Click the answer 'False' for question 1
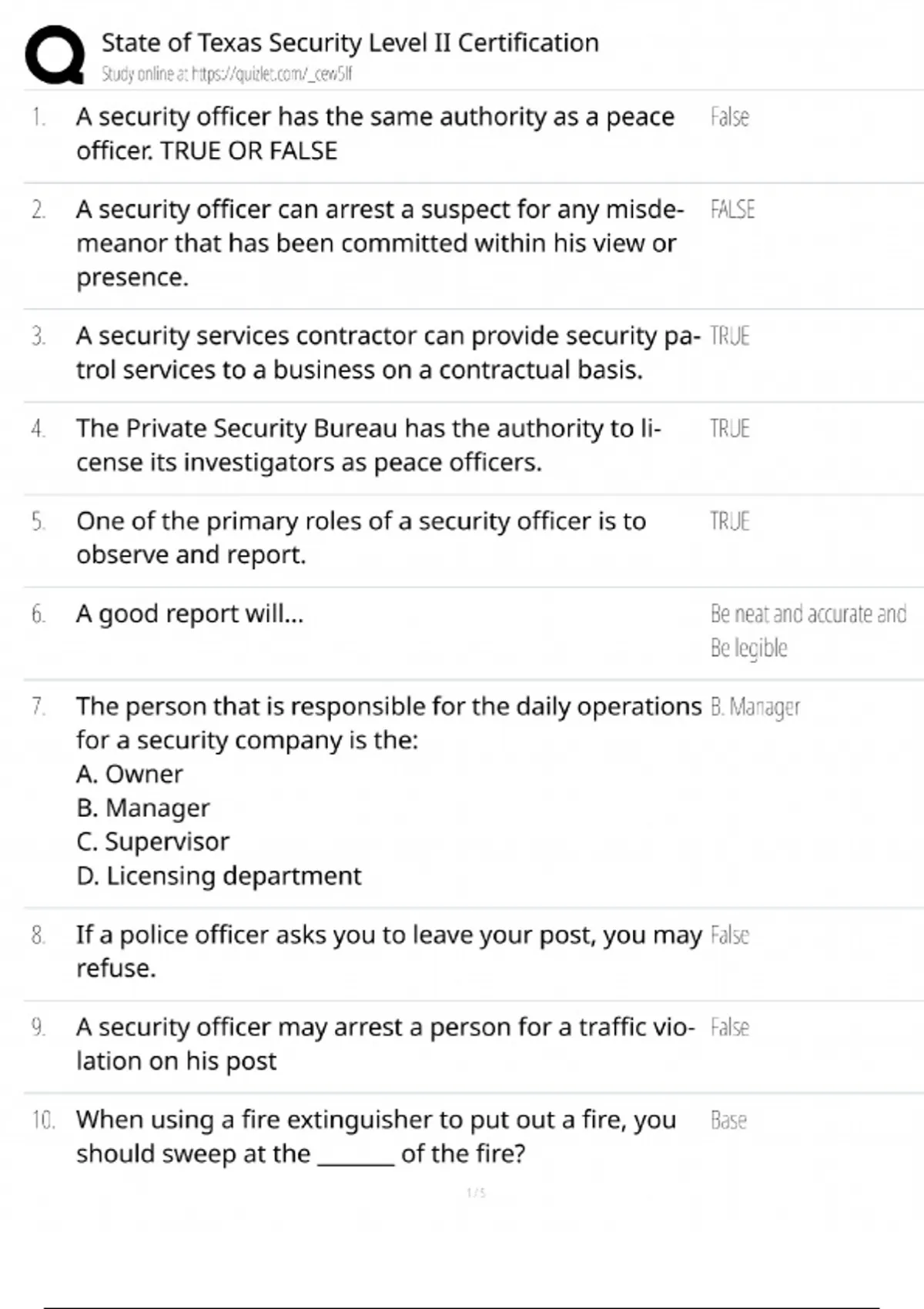Viewport: 924px width, 1309px height. pyautogui.click(x=729, y=117)
